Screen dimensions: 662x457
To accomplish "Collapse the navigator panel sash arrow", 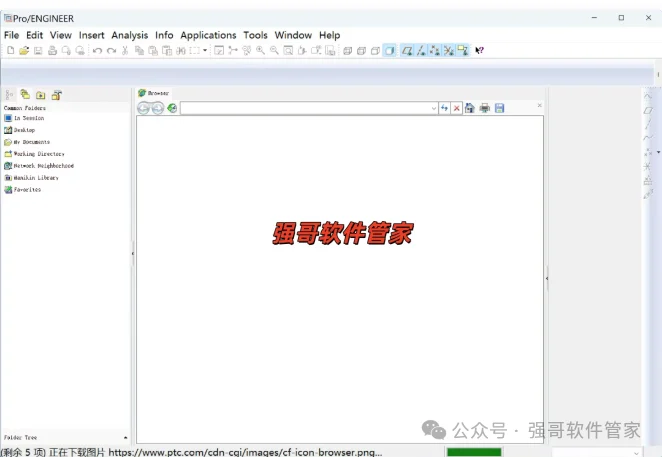I will pyautogui.click(x=133, y=253).
